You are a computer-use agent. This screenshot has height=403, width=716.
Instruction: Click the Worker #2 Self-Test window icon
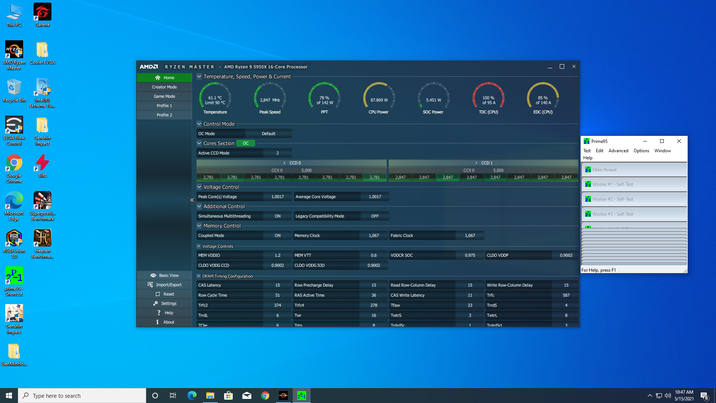588,199
